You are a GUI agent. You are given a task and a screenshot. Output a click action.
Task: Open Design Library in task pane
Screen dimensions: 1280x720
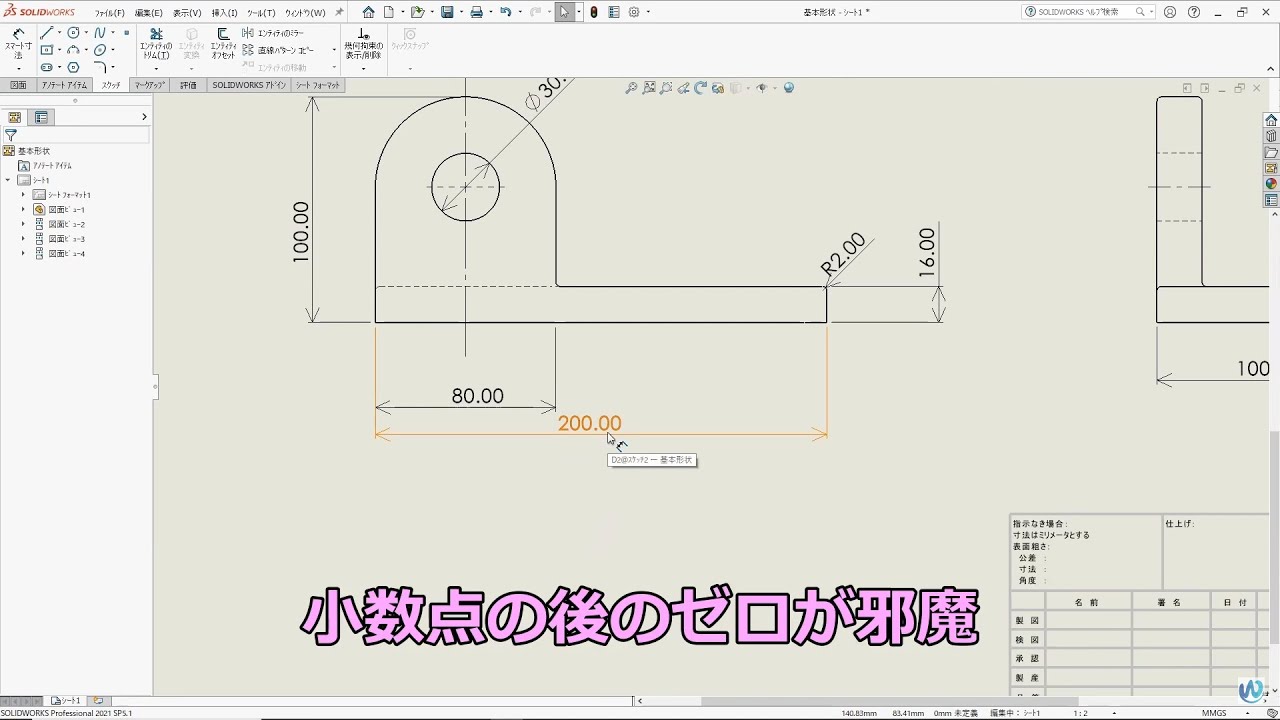pyautogui.click(x=1271, y=136)
